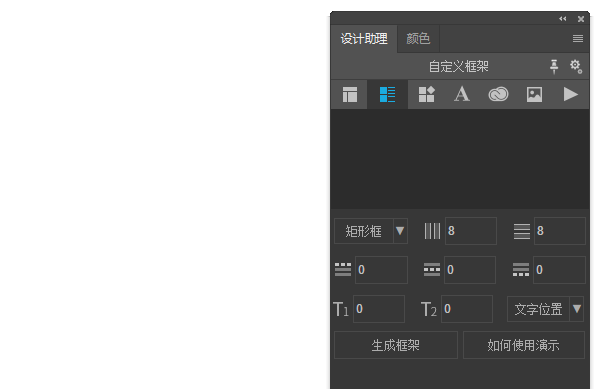The height and width of the screenshot is (389, 596).
Task: Close the 设计助理 panel
Action: click(x=581, y=19)
